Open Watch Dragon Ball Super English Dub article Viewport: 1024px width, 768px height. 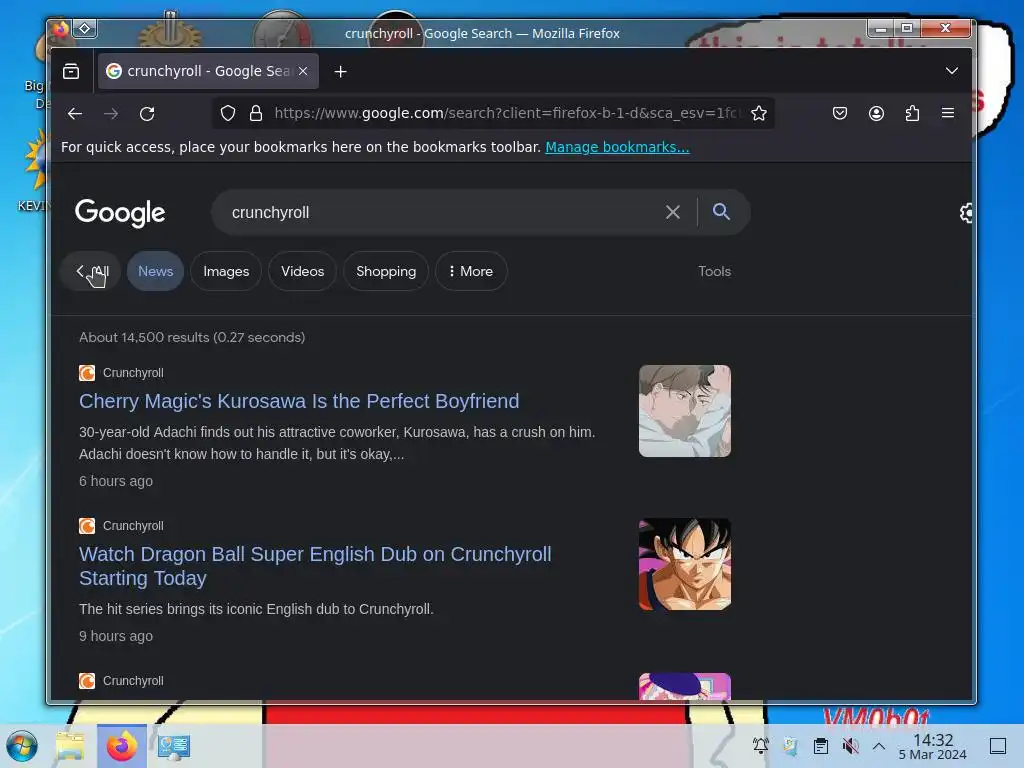coord(315,566)
